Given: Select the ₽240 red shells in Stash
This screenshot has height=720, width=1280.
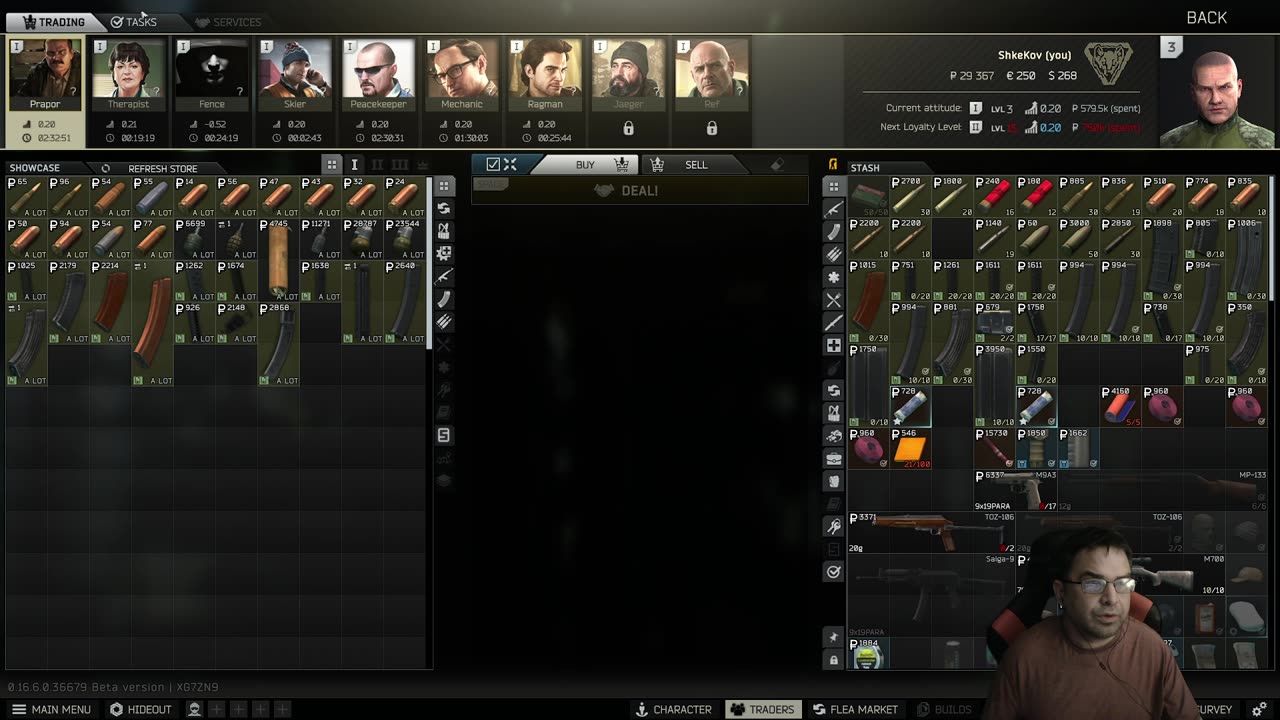Looking at the screenshot, I should [x=994, y=197].
